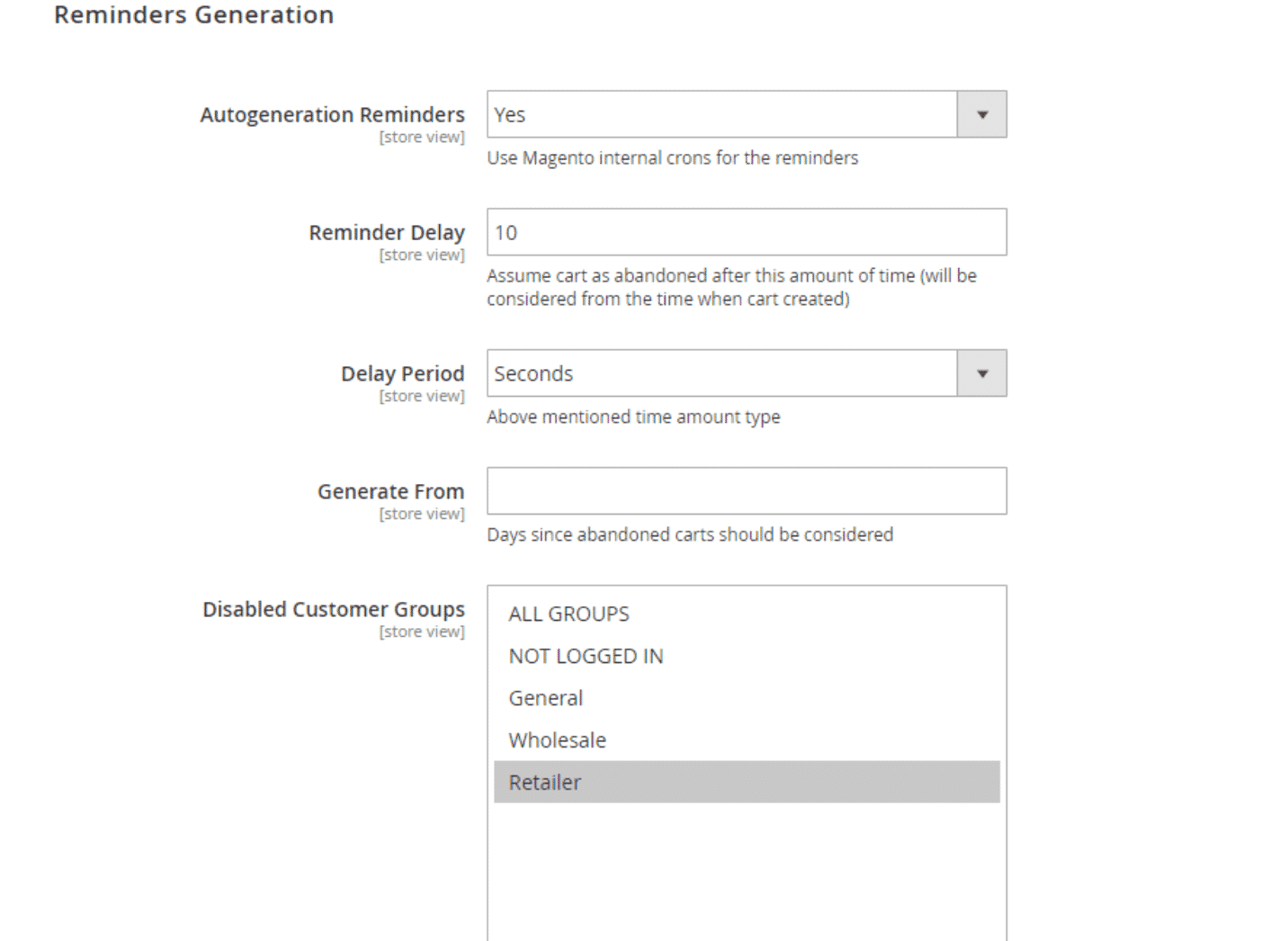The height and width of the screenshot is (941, 1288).
Task: Select ALL GROUPS in Disabled Customer Groups
Action: tap(747, 614)
